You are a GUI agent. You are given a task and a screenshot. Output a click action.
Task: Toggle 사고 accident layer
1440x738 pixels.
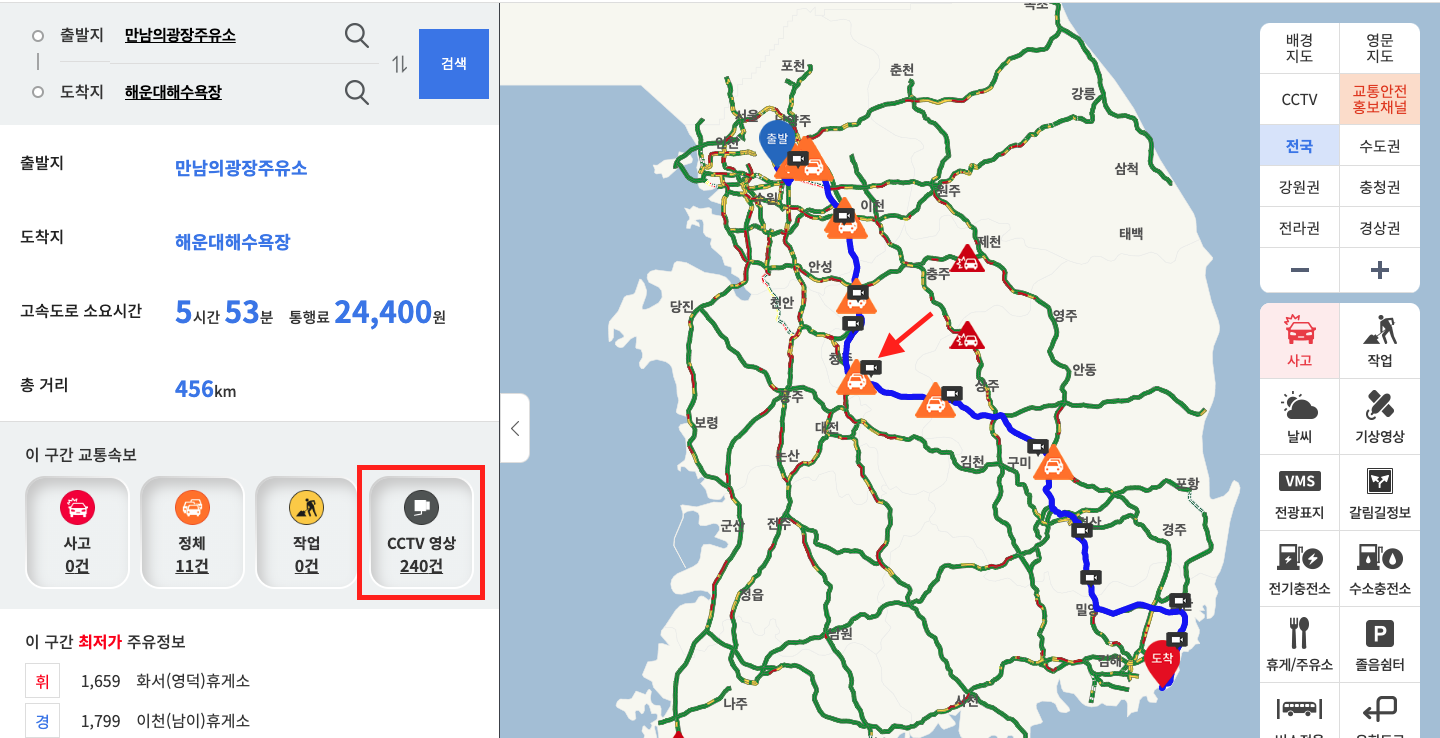click(x=1299, y=341)
